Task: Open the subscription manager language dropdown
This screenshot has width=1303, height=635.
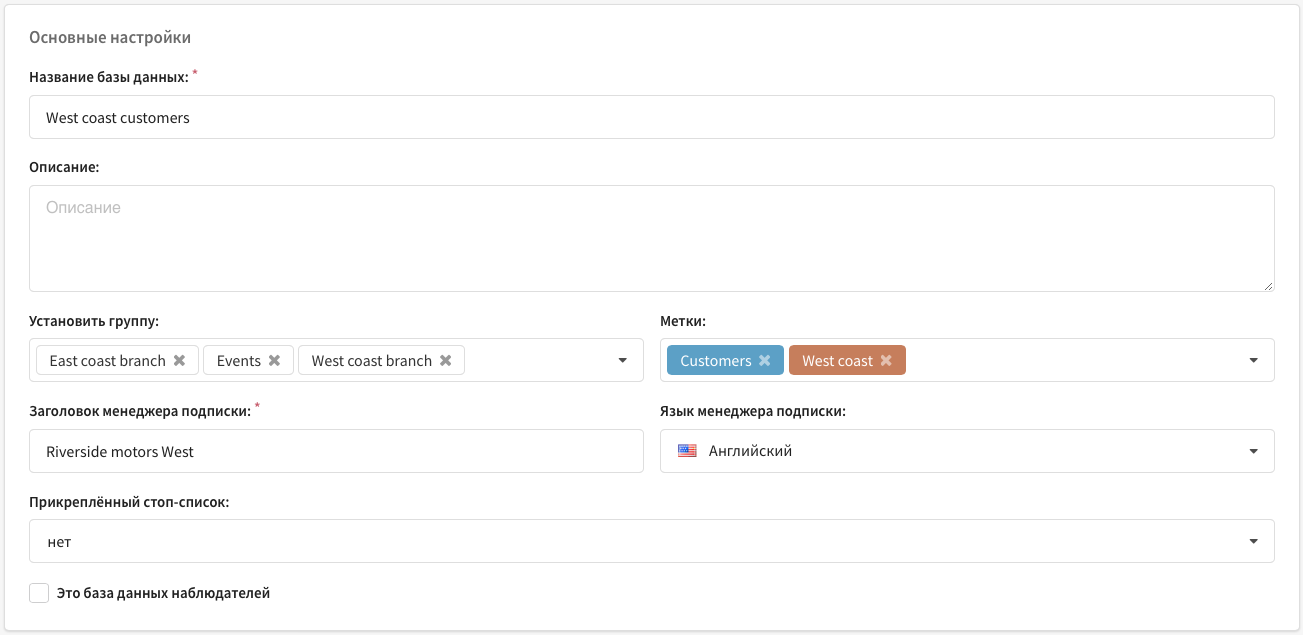Action: (x=967, y=451)
